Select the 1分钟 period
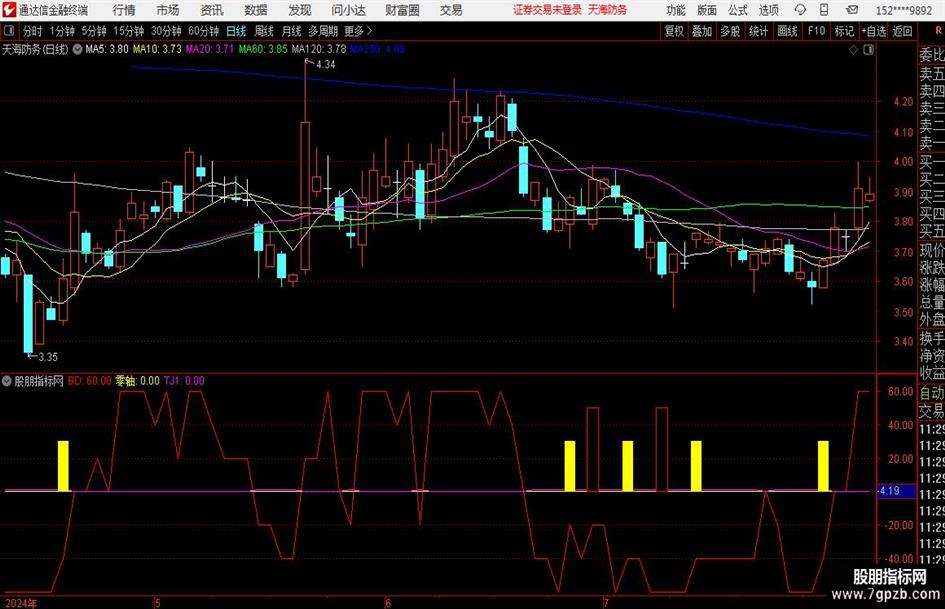The width and height of the screenshot is (945, 609). [x=62, y=31]
